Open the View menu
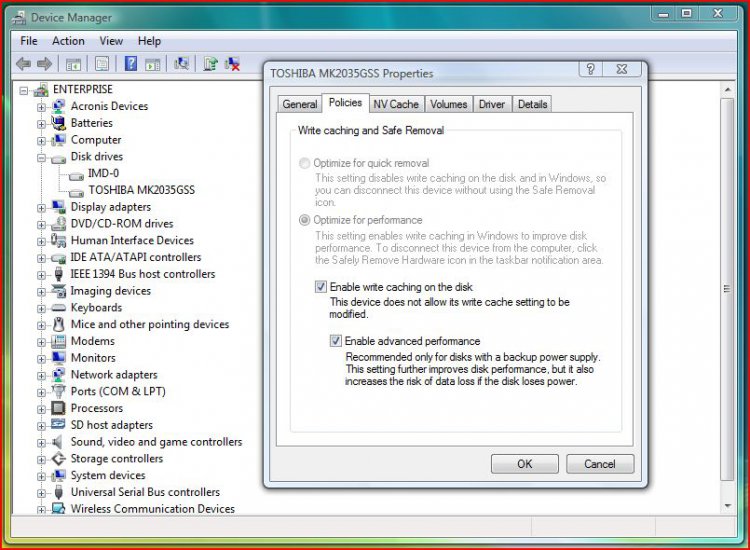Screen dimensions: 750x550 pyautogui.click(x=111, y=41)
